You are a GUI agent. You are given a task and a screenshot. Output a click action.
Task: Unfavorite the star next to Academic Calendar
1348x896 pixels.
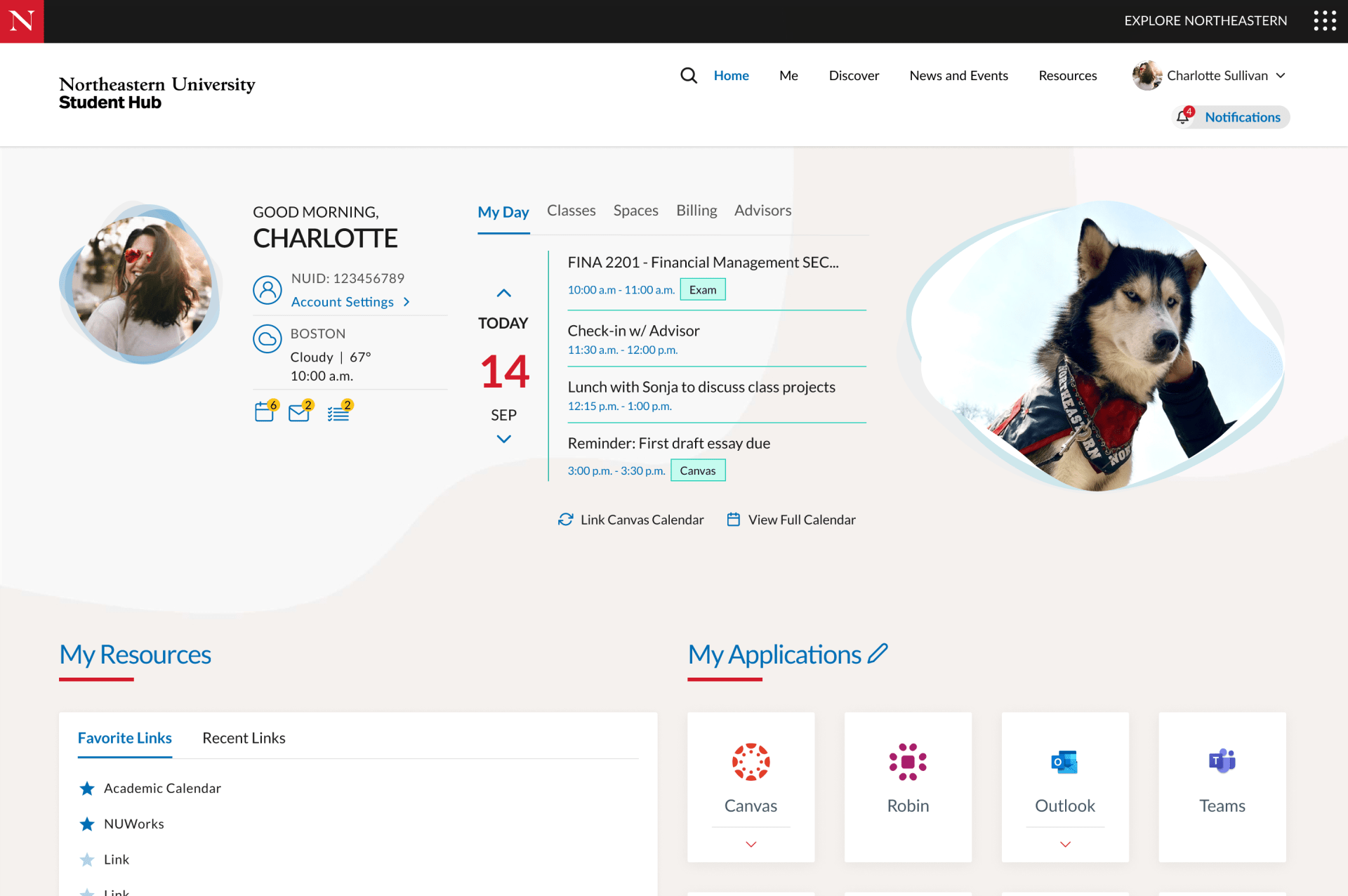click(x=87, y=788)
